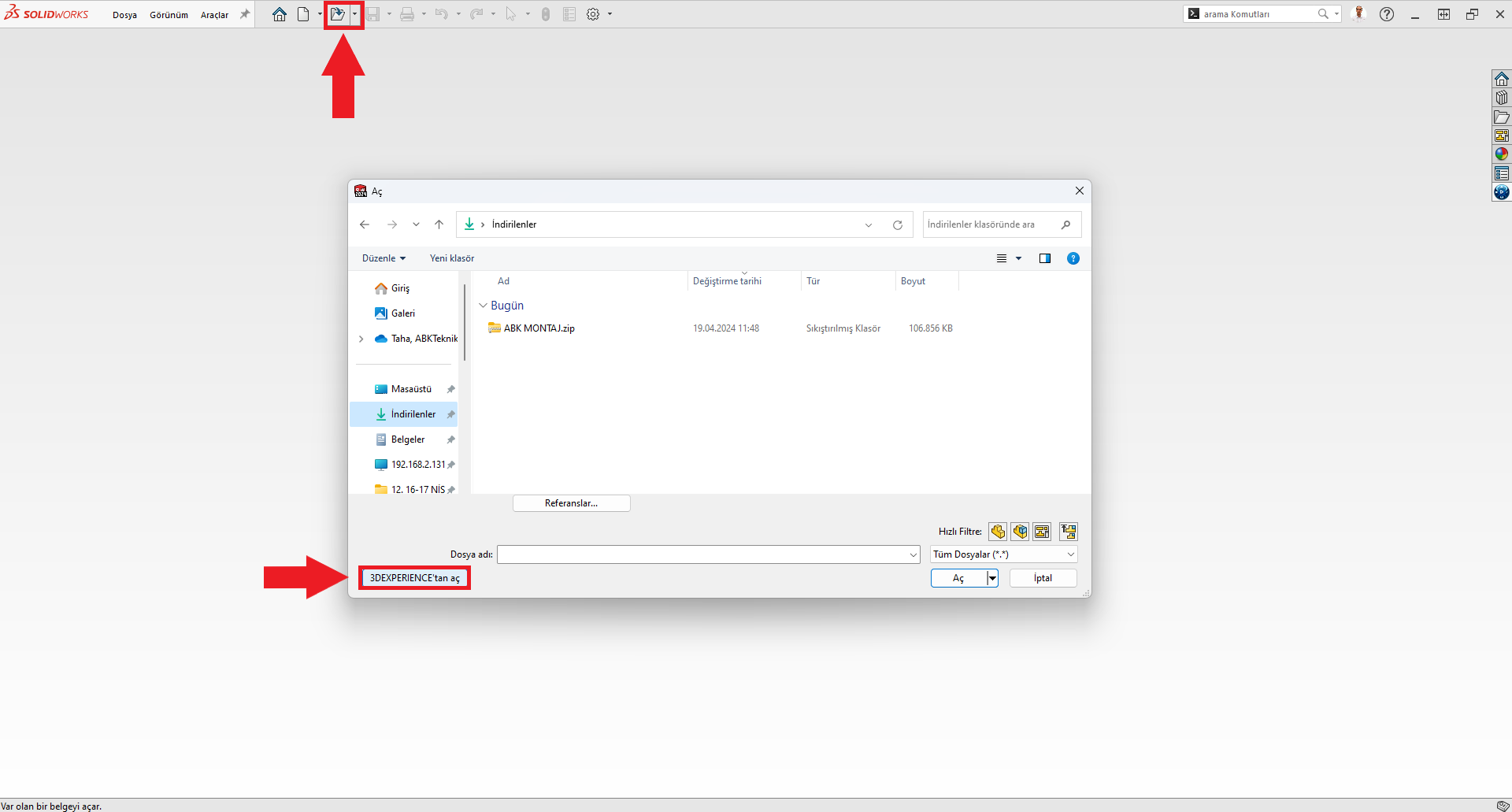Screen dimensions: 1512x812
Task: Click the Help question mark icon
Action: tap(1387, 14)
